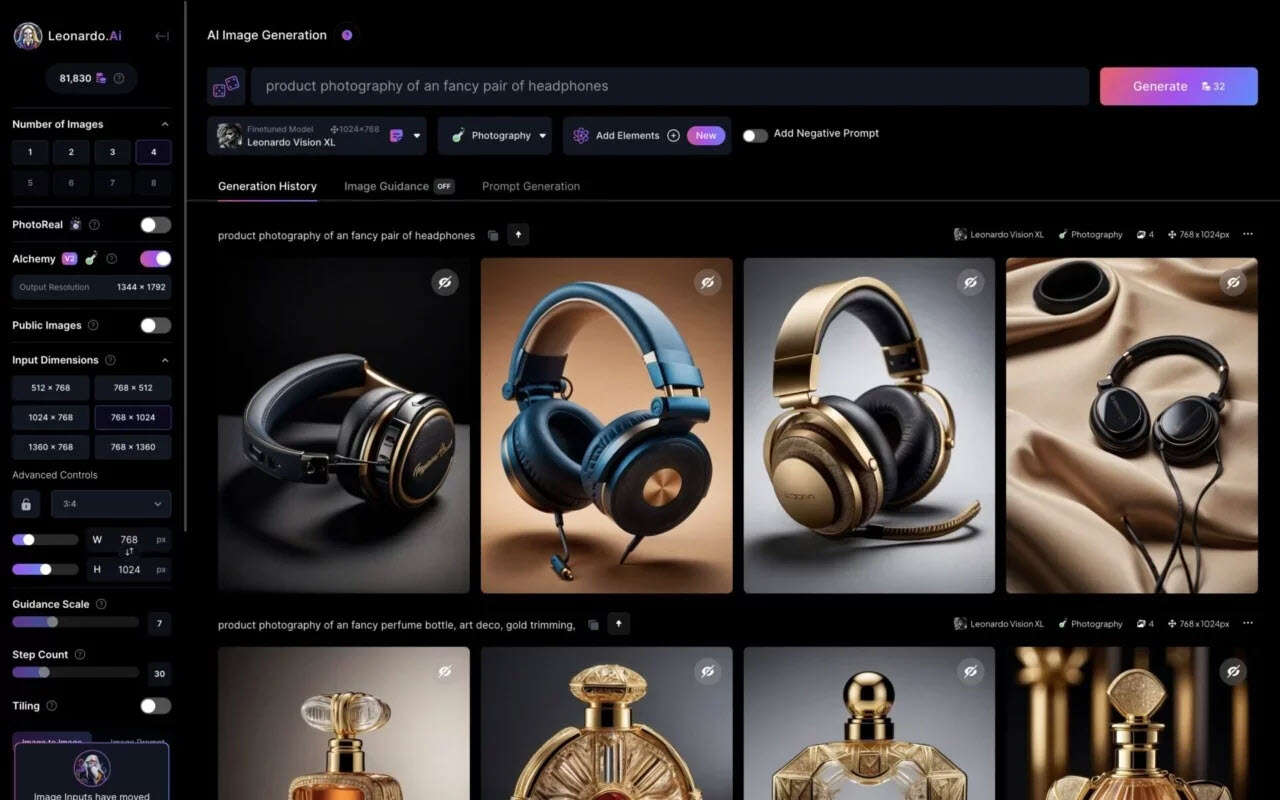
Task: Reuse prompt with the upward arrow icon
Action: click(518, 234)
